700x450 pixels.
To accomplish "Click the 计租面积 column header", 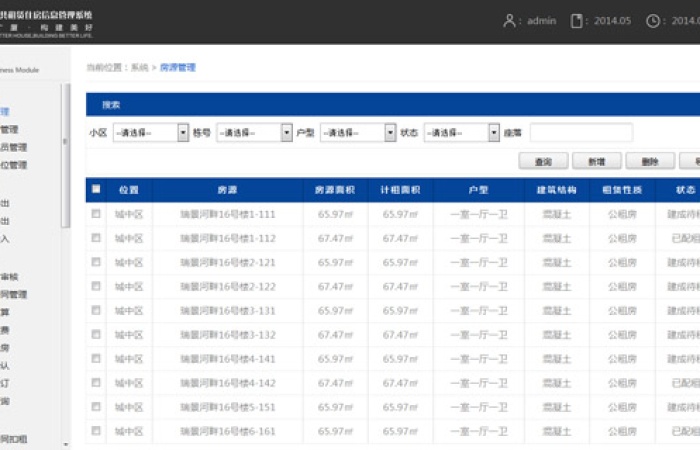I will coord(400,190).
